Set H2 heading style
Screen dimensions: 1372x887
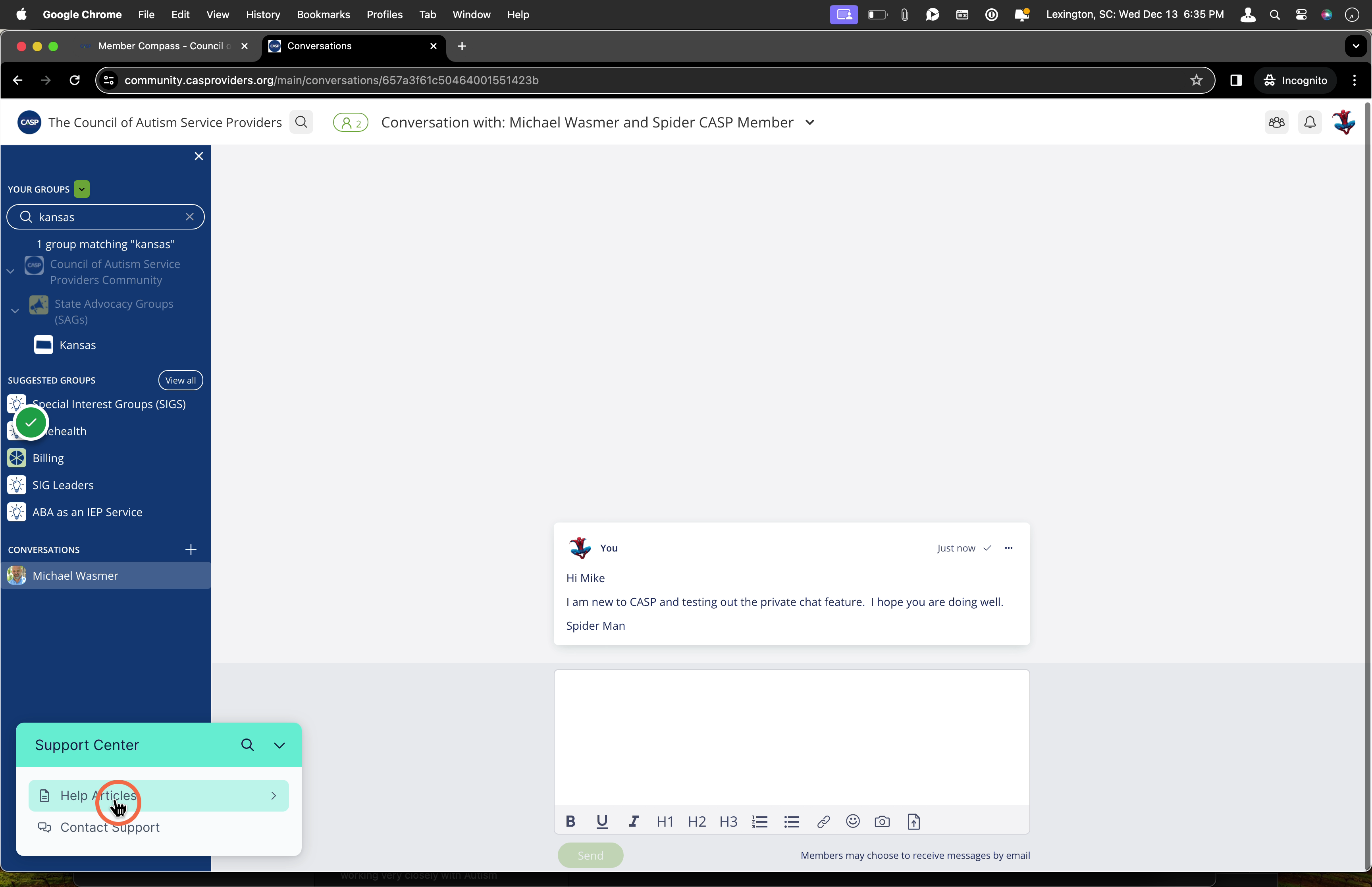697,821
